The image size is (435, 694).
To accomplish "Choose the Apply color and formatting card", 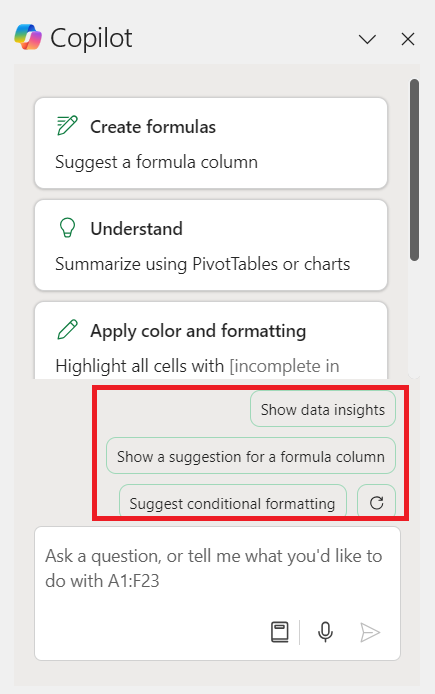I will [211, 340].
